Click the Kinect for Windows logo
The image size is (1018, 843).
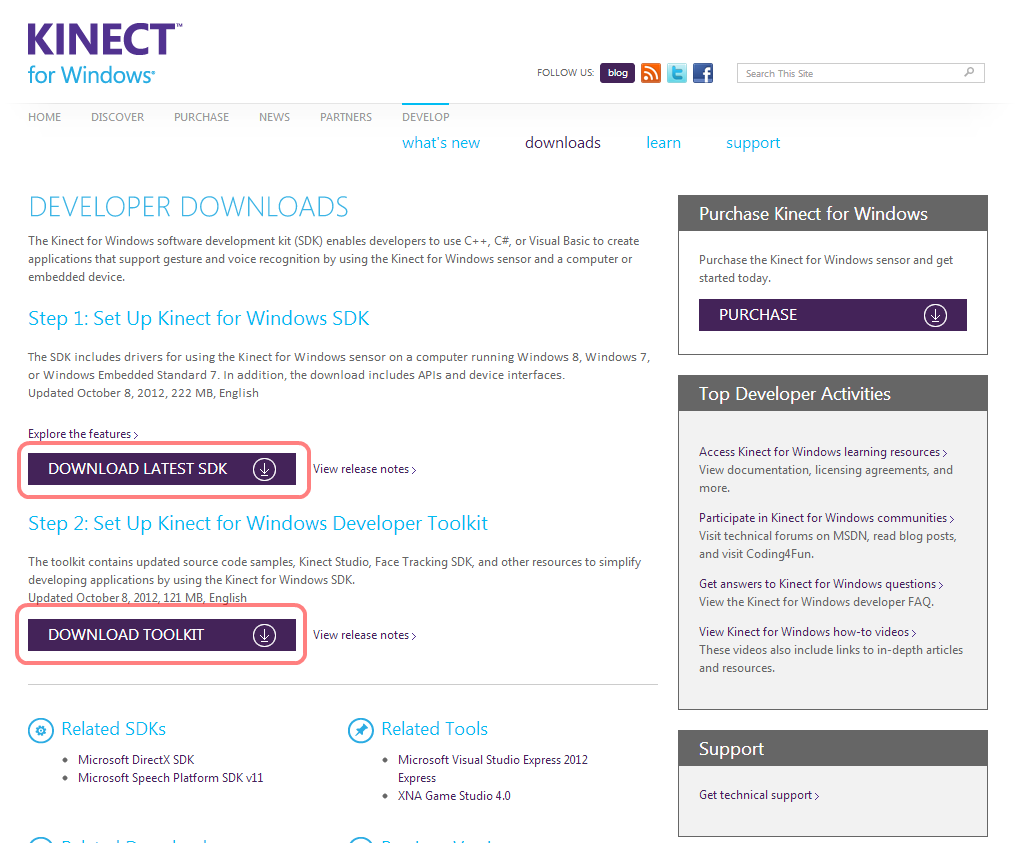click(104, 53)
